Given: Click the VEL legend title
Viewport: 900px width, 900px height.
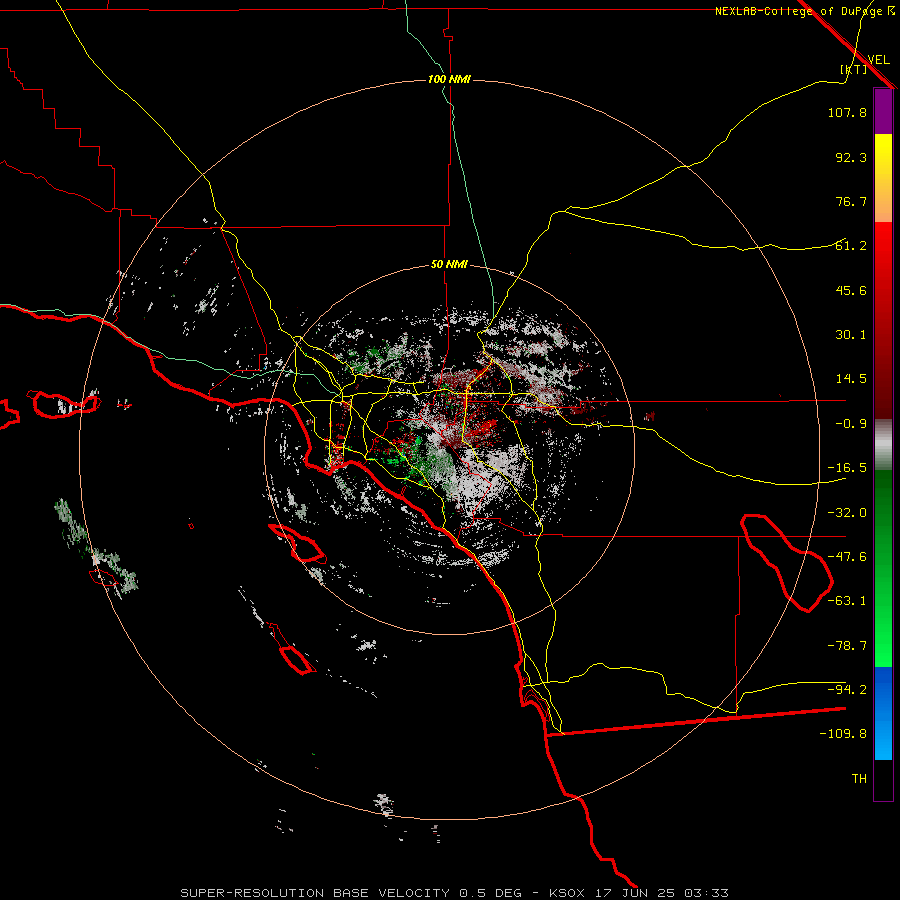Looking at the screenshot, I should 878,59.
